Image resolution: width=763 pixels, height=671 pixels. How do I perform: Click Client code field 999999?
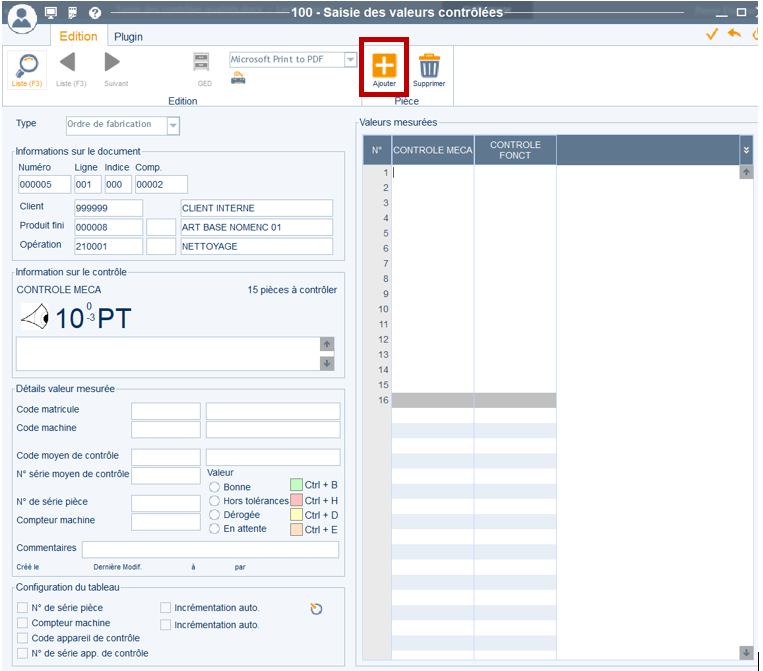pos(109,208)
